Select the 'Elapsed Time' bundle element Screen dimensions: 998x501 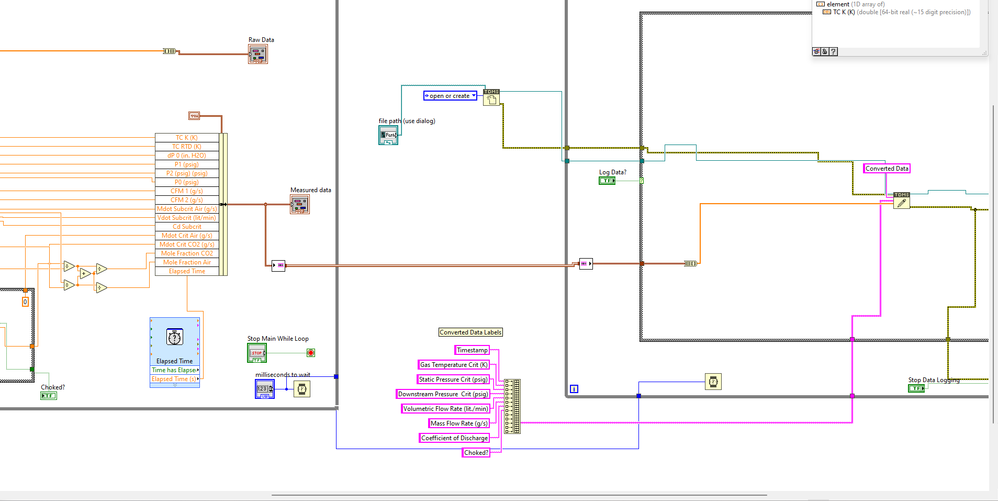(x=186, y=271)
